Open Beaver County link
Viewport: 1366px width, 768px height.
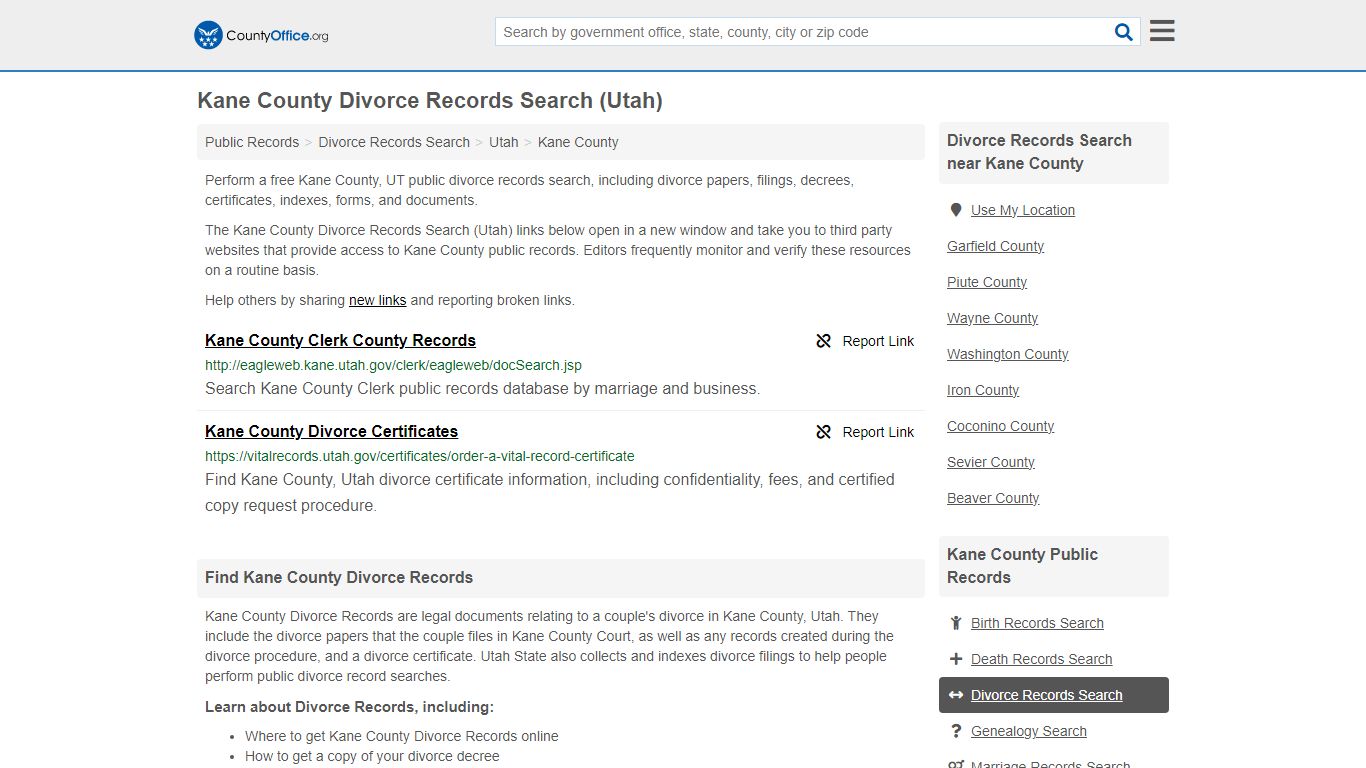click(993, 498)
